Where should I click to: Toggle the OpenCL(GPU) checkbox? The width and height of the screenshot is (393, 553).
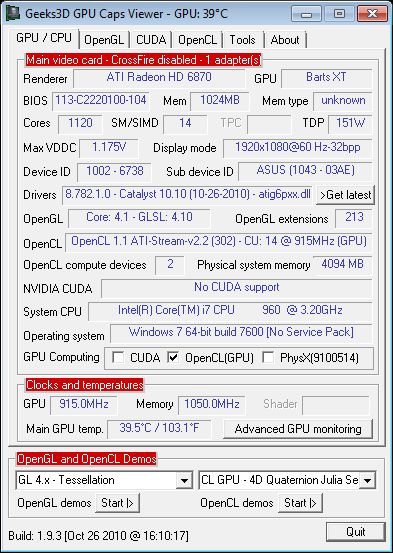(x=173, y=358)
